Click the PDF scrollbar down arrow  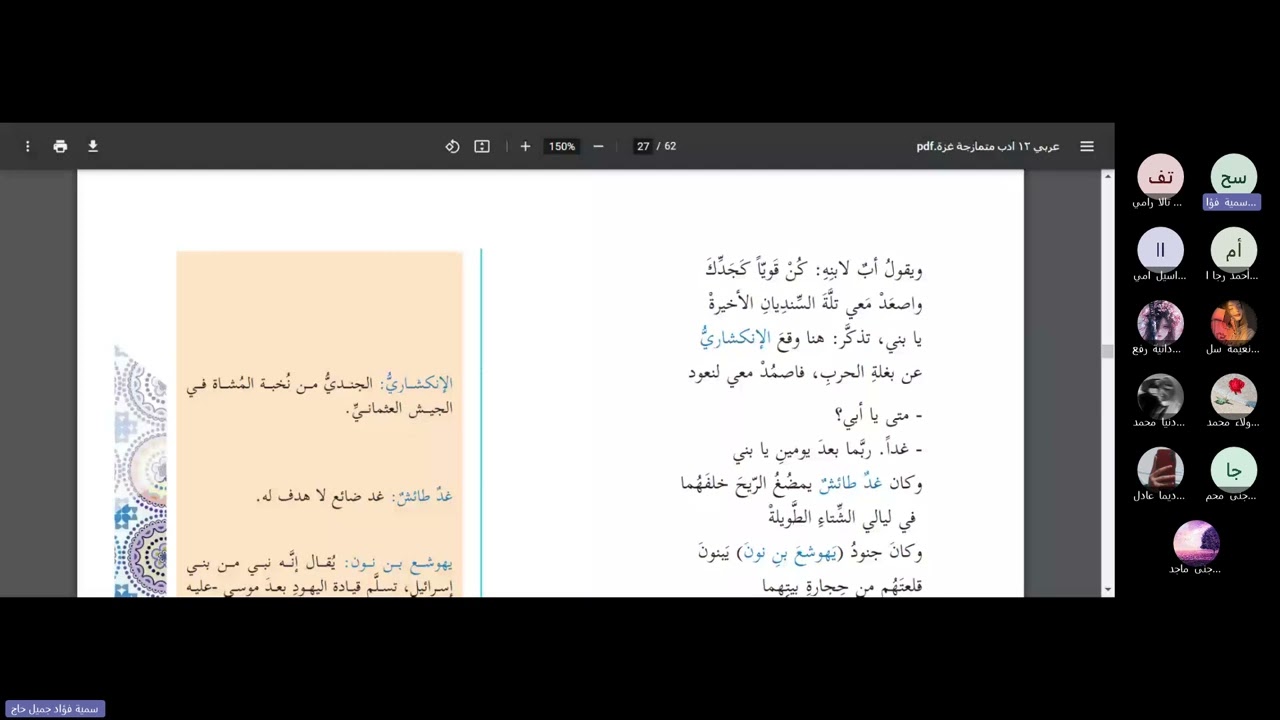coord(1107,590)
